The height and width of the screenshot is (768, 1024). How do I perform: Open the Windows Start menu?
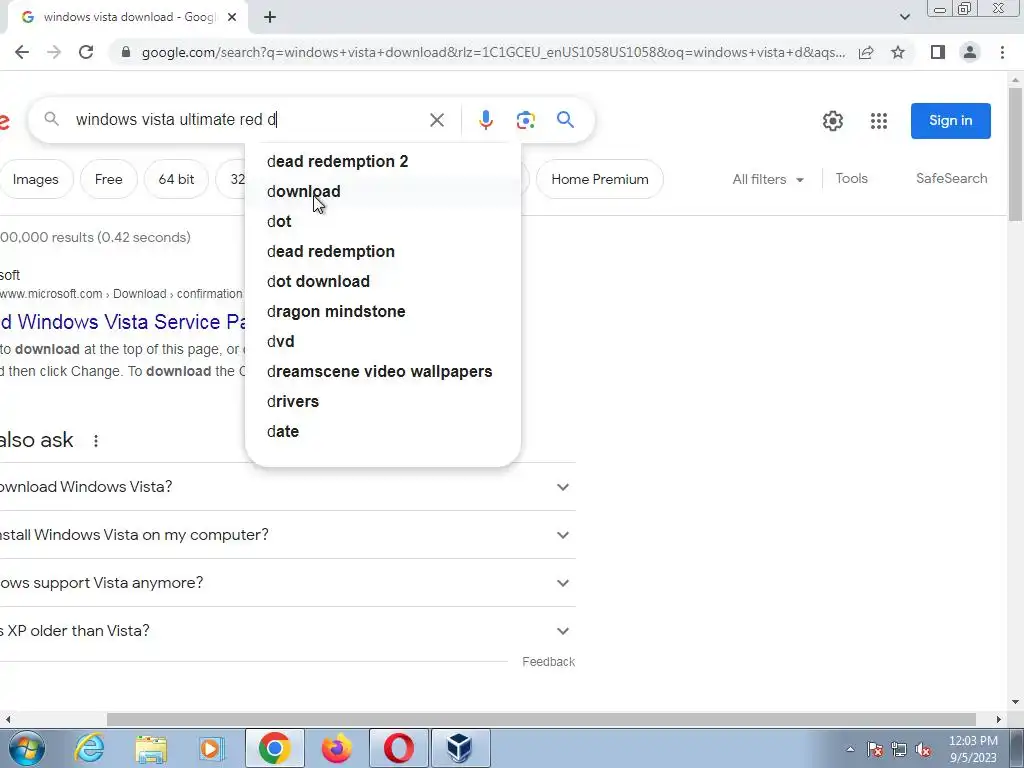tap(27, 748)
